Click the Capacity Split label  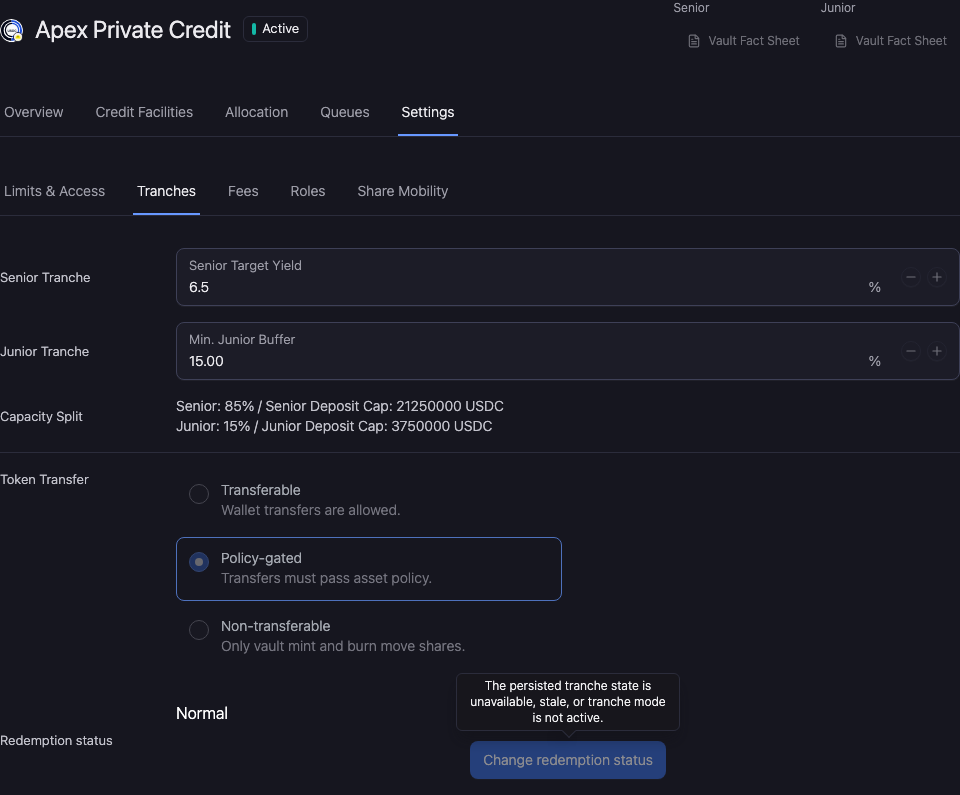pos(41,416)
